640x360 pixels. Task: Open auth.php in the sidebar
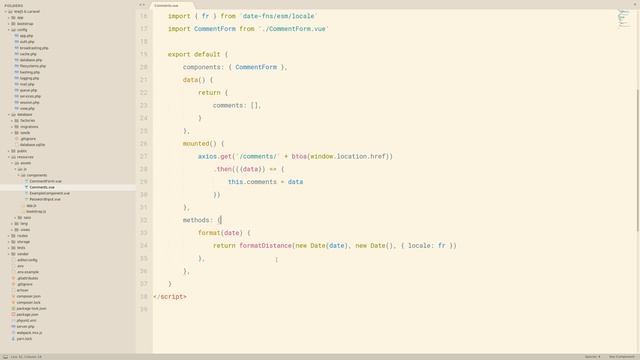(x=27, y=42)
